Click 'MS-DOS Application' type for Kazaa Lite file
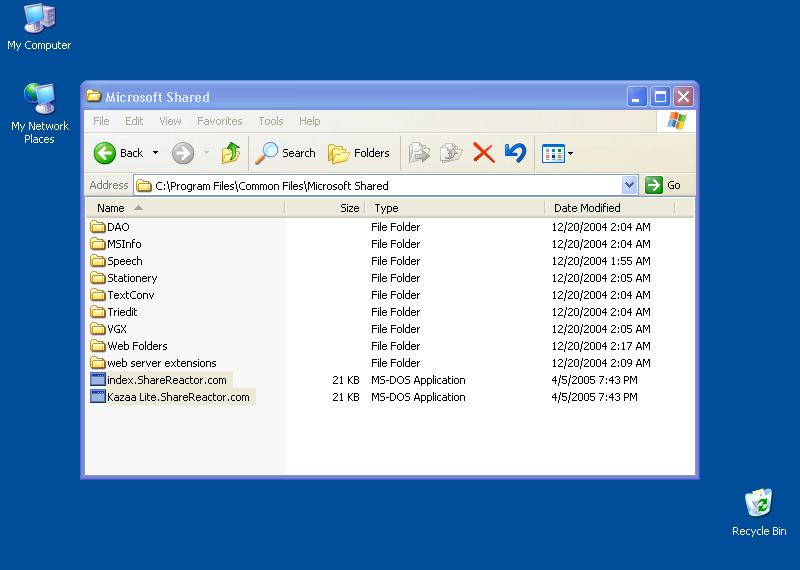The width and height of the screenshot is (800, 570). [418, 397]
